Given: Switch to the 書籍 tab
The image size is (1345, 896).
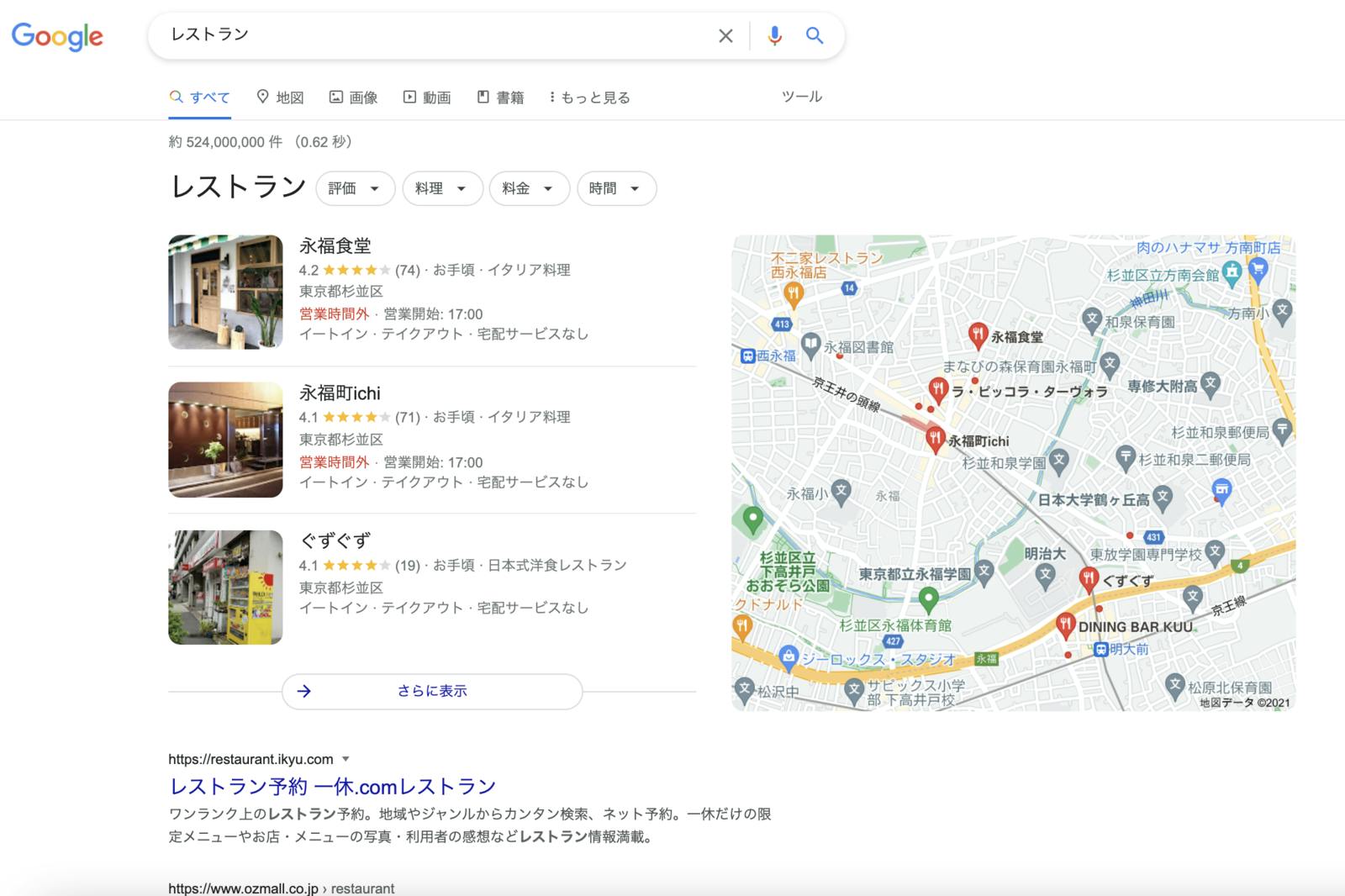Looking at the screenshot, I should (500, 98).
